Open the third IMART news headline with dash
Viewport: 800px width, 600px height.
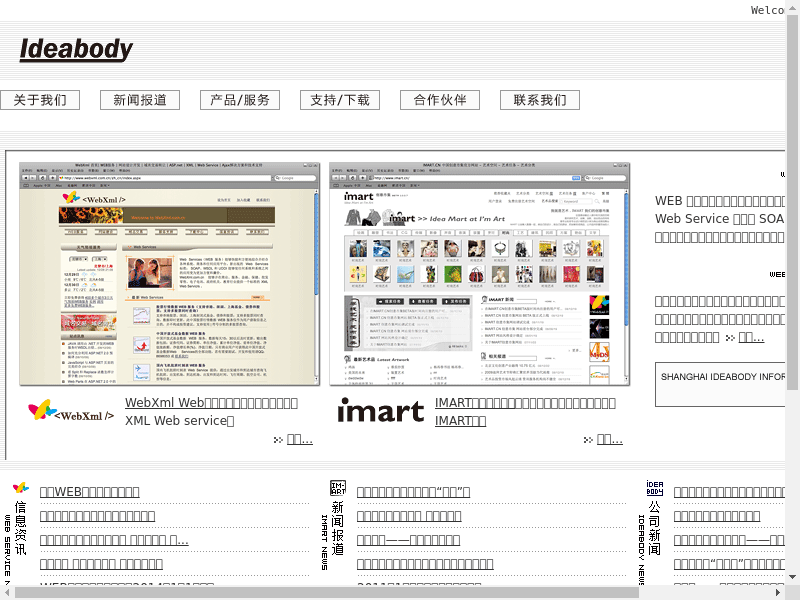pyautogui.click(x=408, y=540)
